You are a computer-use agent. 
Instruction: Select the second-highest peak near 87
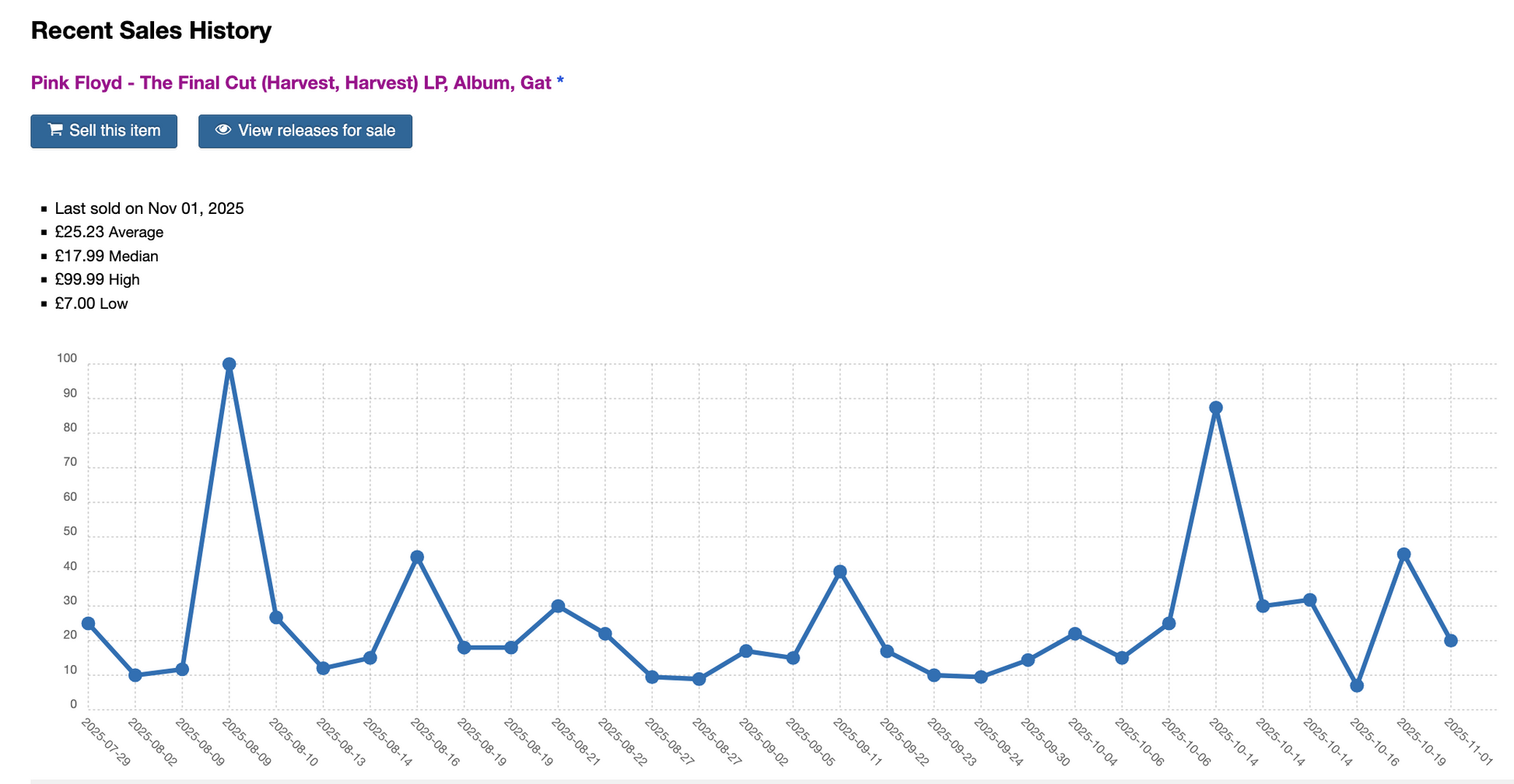(1216, 408)
